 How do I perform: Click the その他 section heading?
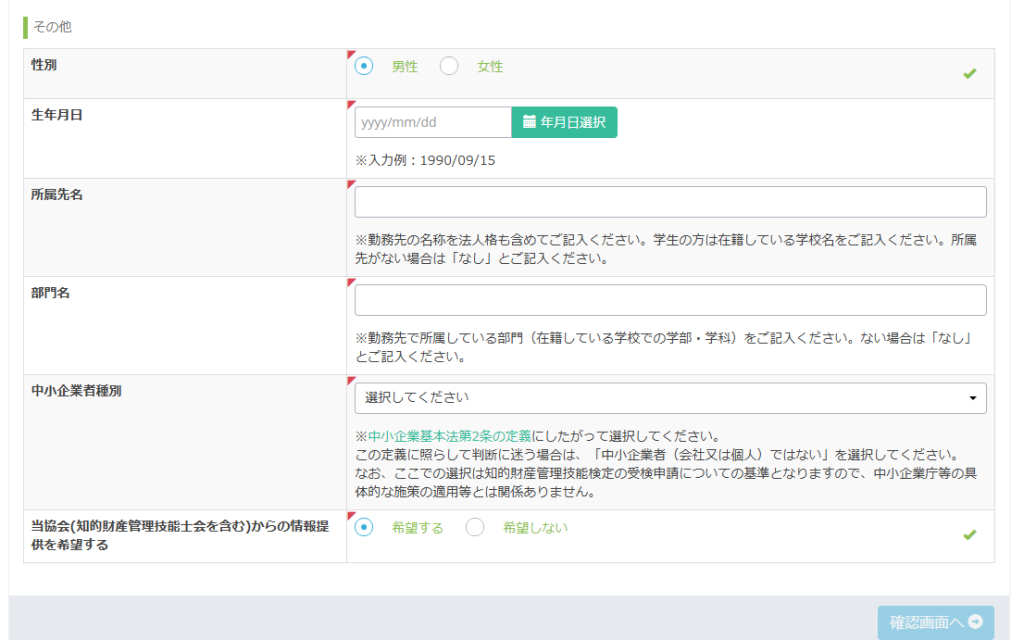pyautogui.click(x=52, y=27)
